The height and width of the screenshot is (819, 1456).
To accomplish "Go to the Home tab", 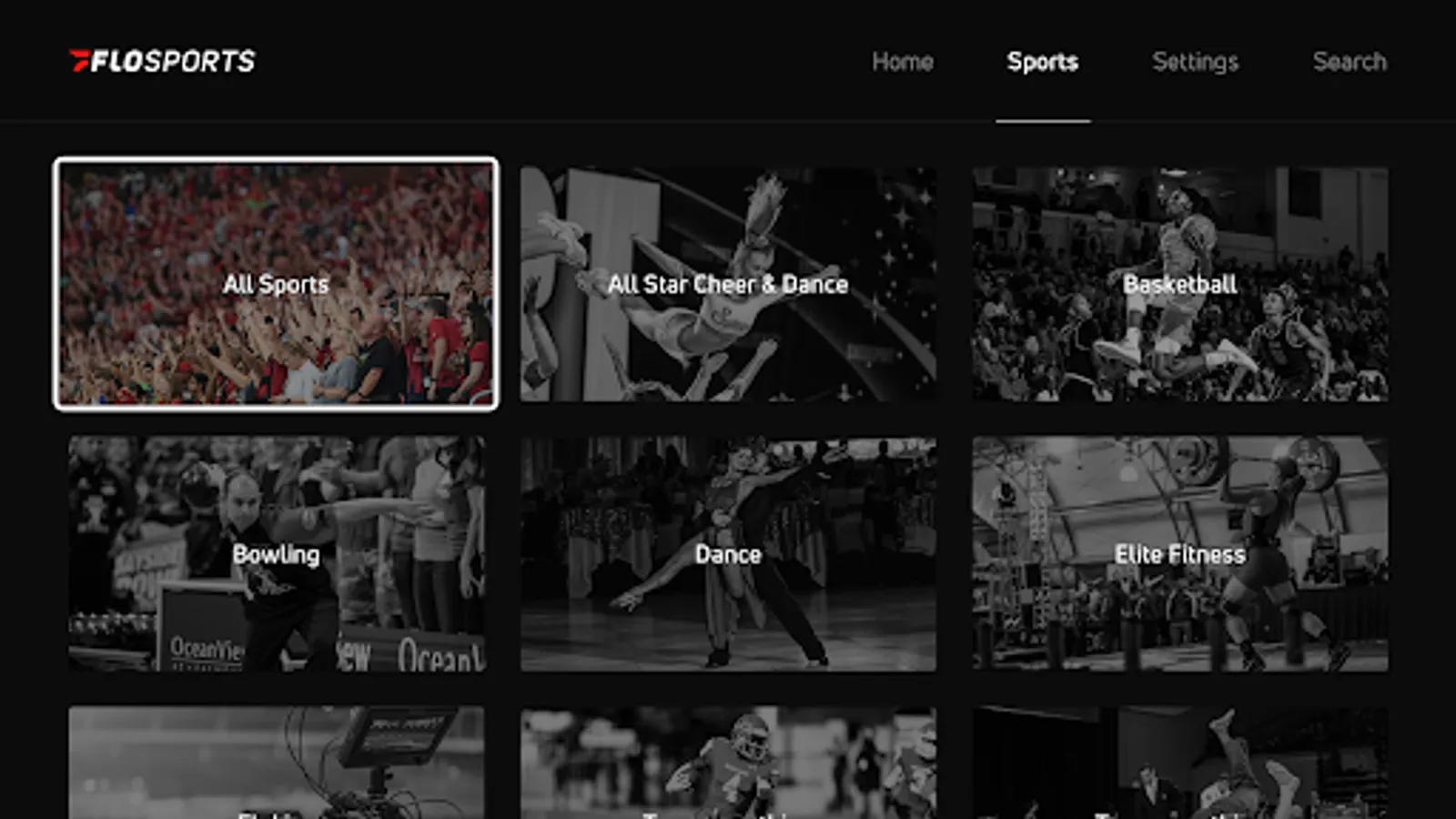I will click(x=903, y=62).
